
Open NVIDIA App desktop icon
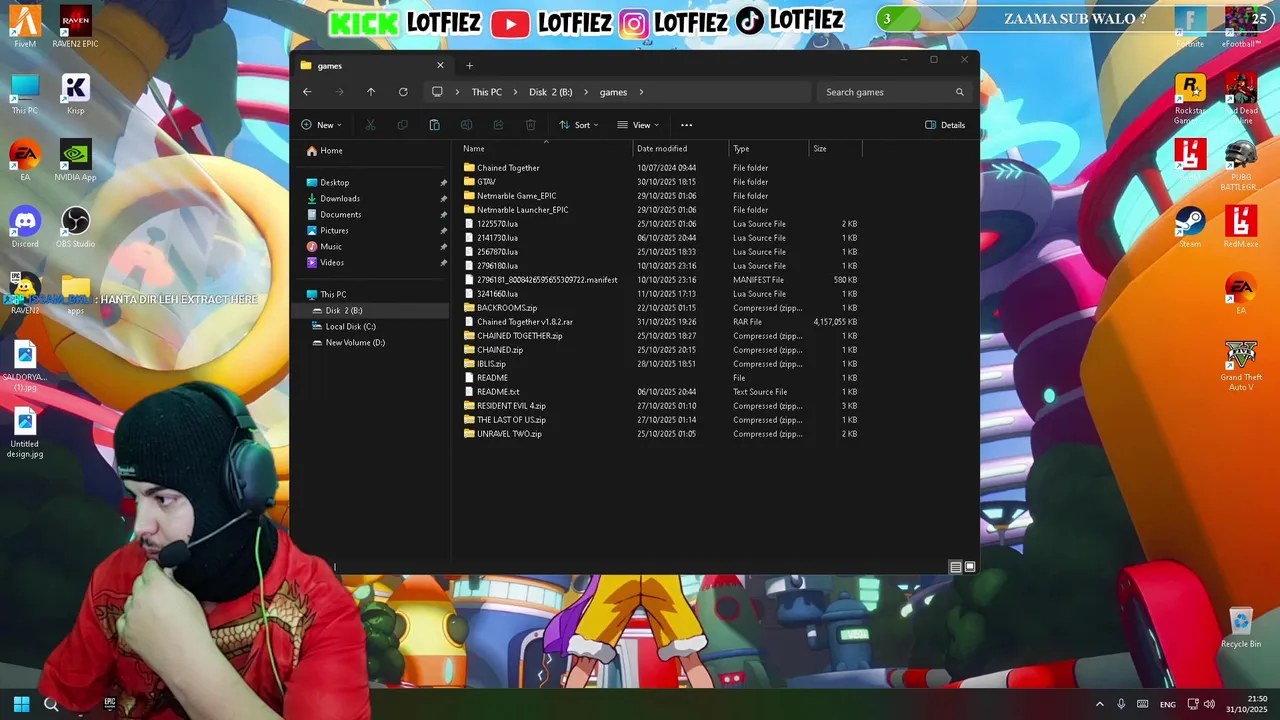[x=75, y=160]
